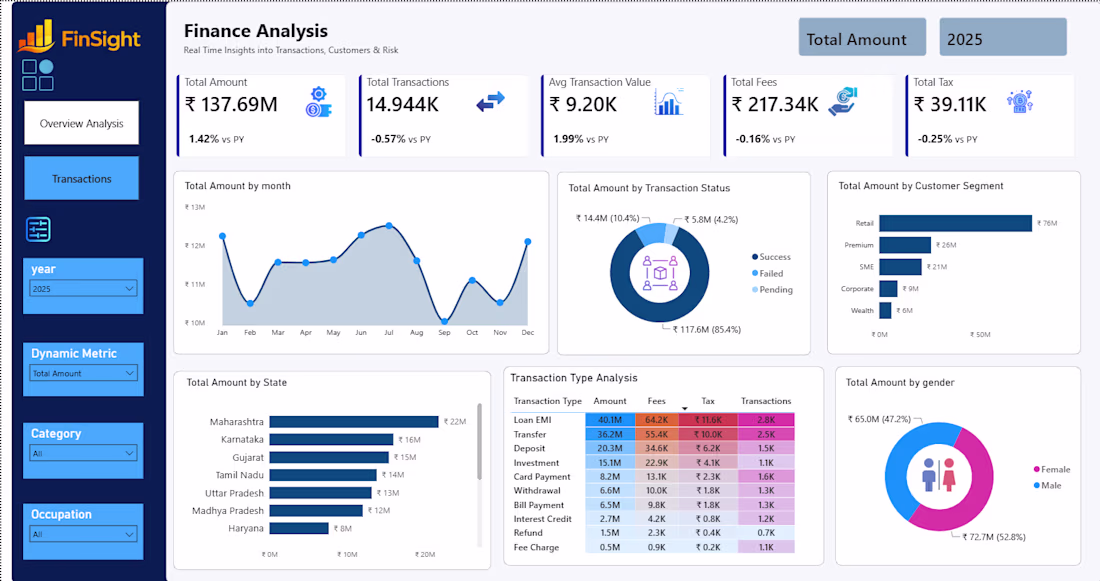Image resolution: width=1100 pixels, height=581 pixels.
Task: Sort by Transactions column header
Action: 766,401
